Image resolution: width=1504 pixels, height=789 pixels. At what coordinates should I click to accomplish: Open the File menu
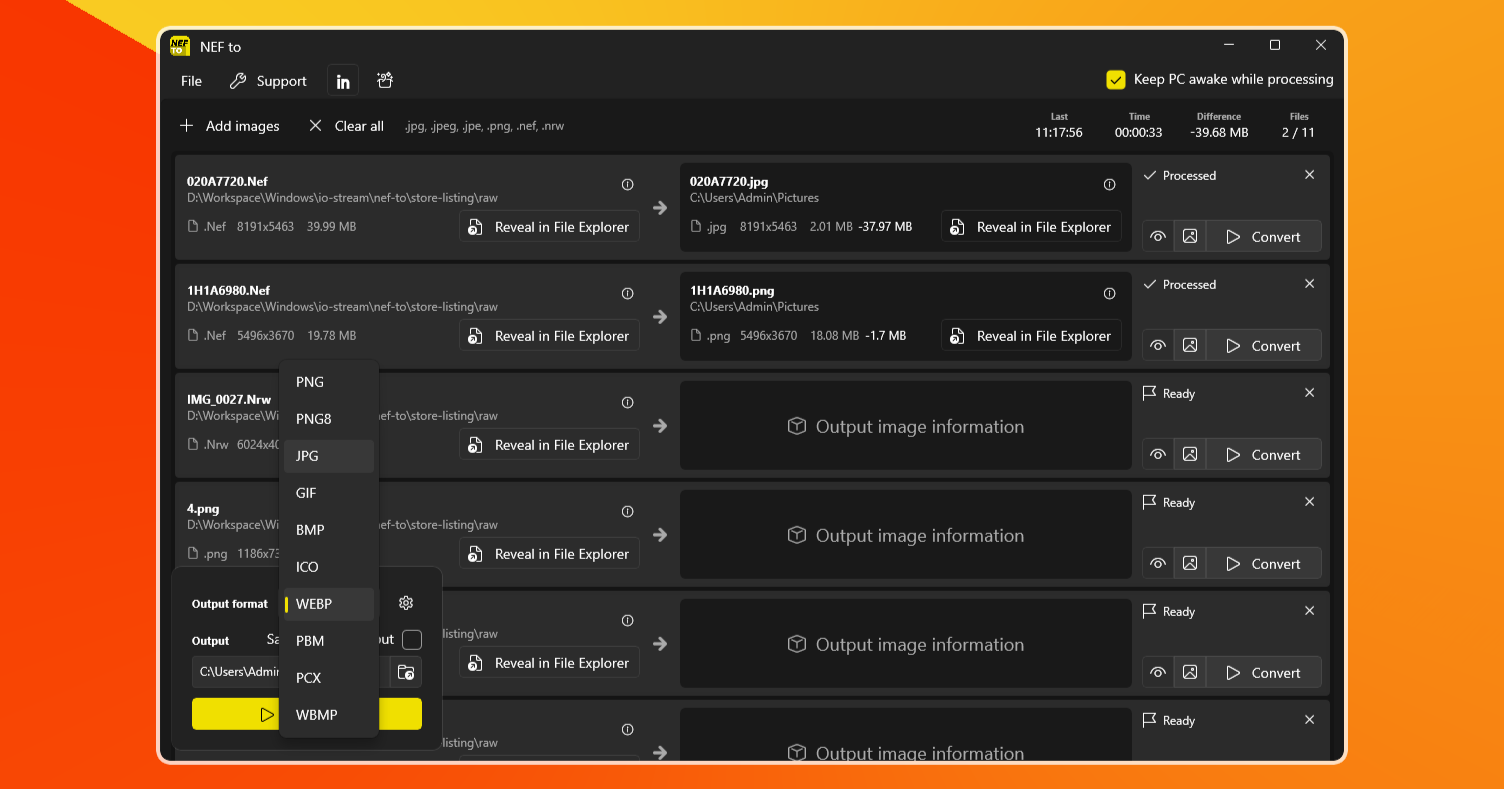[191, 81]
